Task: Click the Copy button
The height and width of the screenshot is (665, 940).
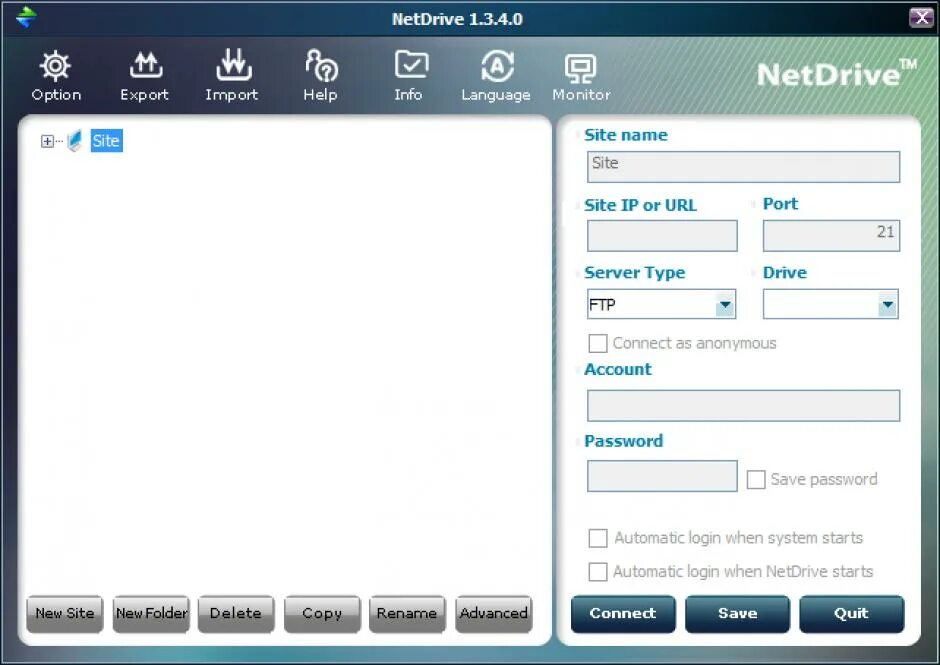Action: 323,613
